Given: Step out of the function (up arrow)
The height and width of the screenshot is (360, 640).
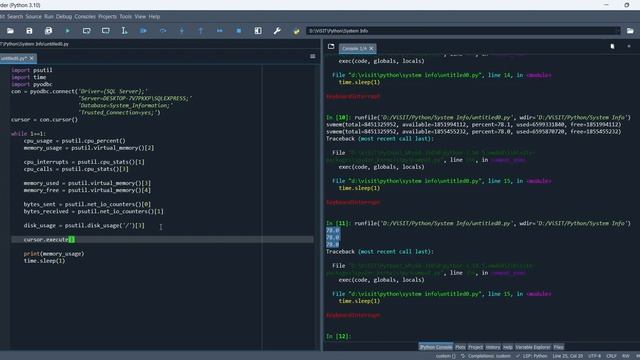Looking at the screenshot, I should 200,31.
